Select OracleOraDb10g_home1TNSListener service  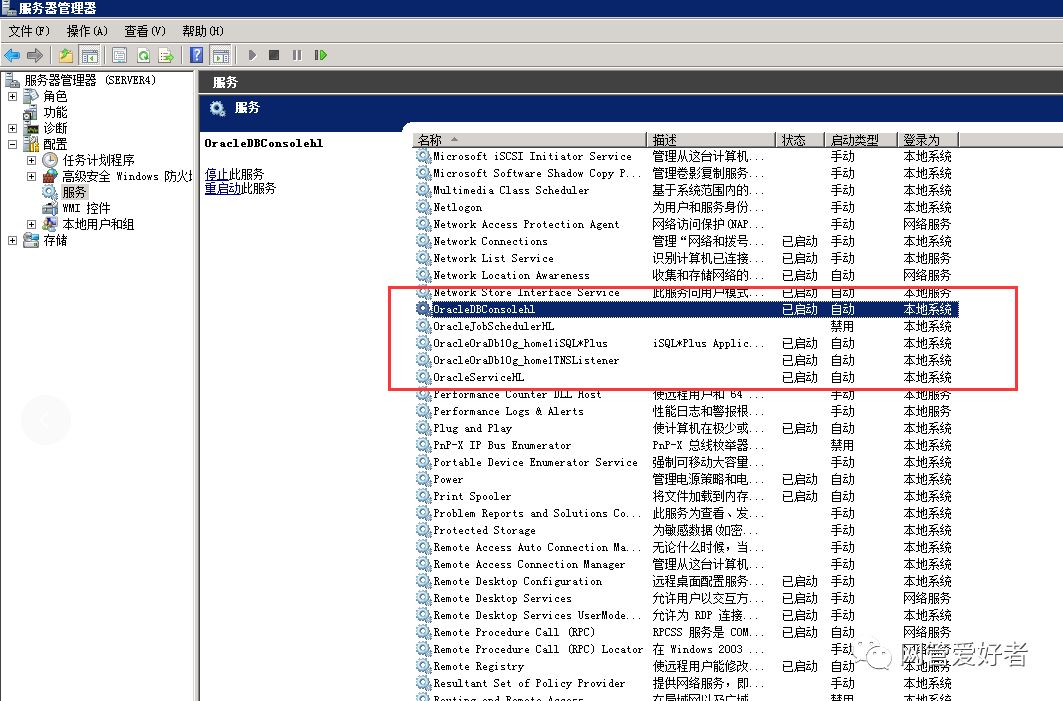526,360
